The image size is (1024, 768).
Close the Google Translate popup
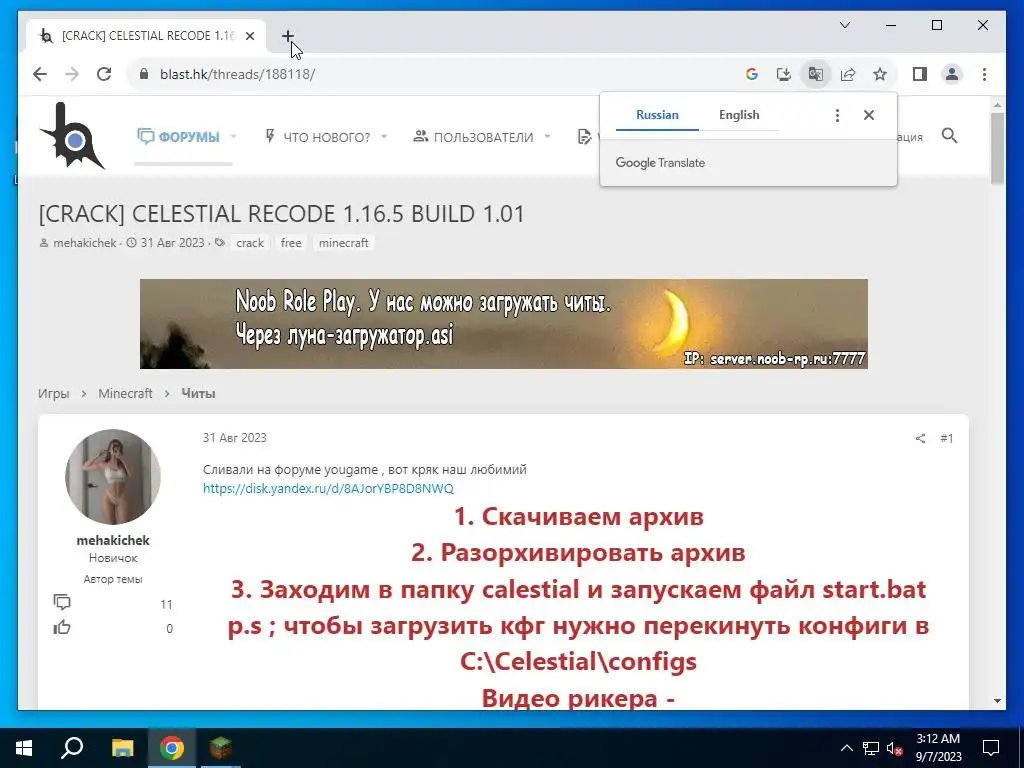(x=869, y=115)
